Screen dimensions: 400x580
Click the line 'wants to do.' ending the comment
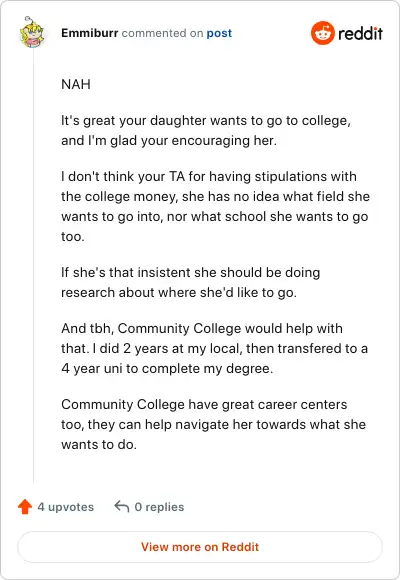click(99, 444)
